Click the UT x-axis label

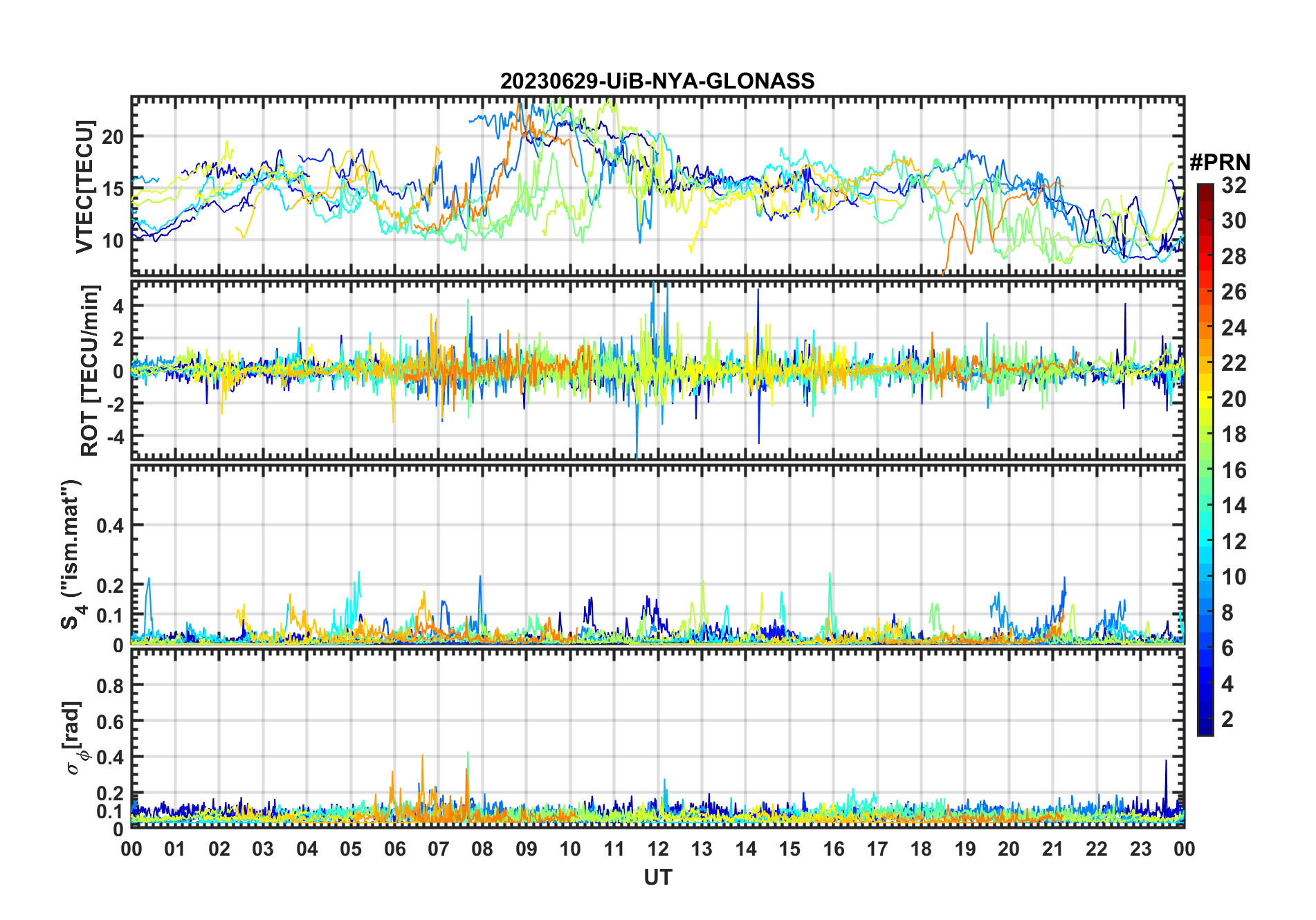pos(658,877)
